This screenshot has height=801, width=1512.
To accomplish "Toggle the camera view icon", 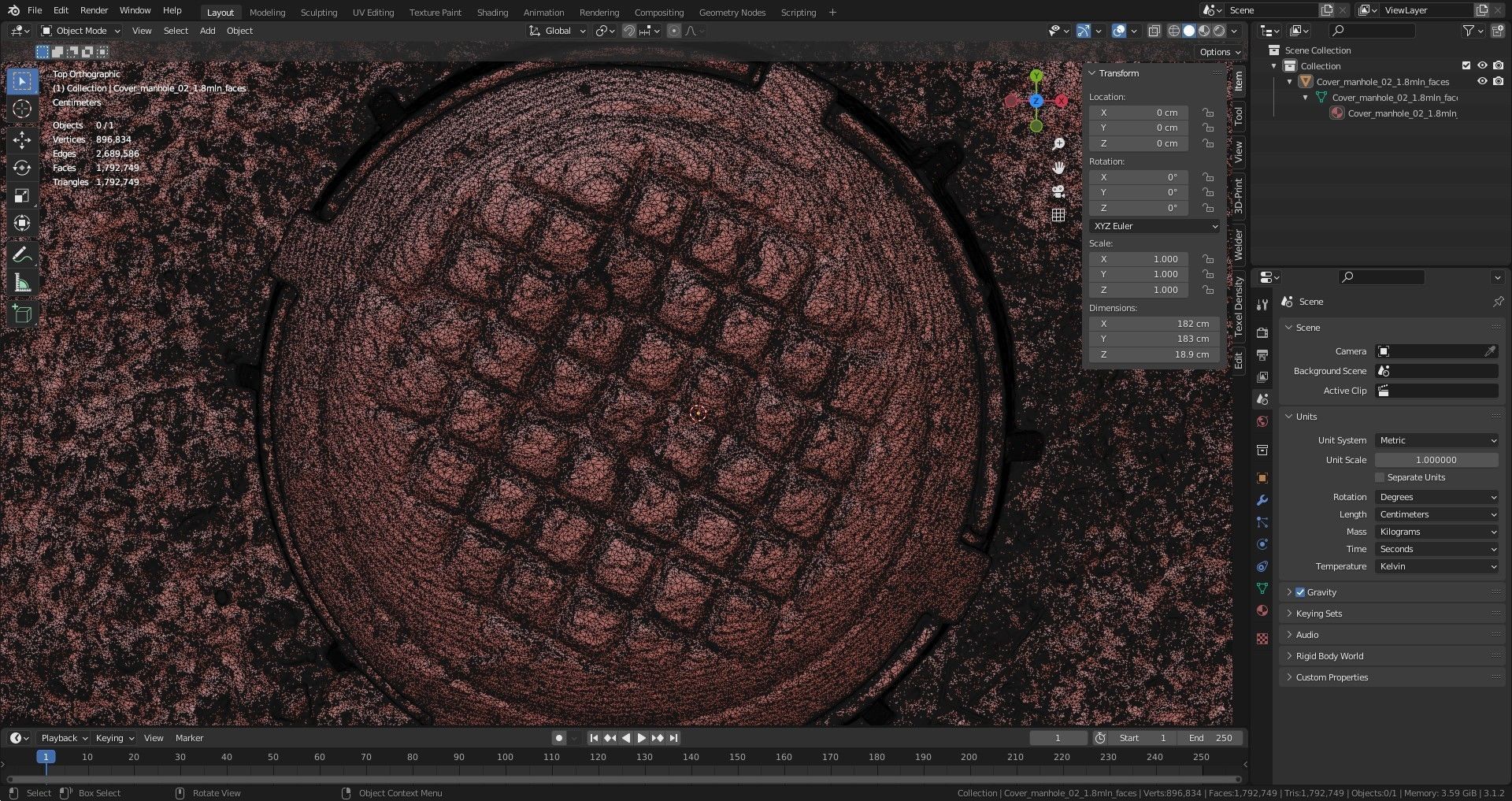I will [1058, 191].
